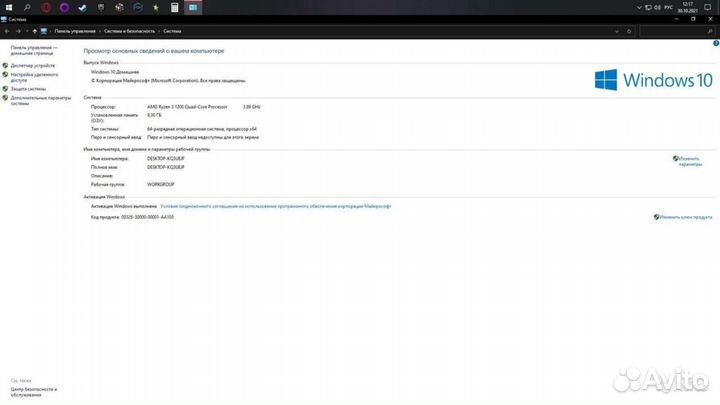Open the help question mark icon
This screenshot has height=405, width=720.
[716, 43]
